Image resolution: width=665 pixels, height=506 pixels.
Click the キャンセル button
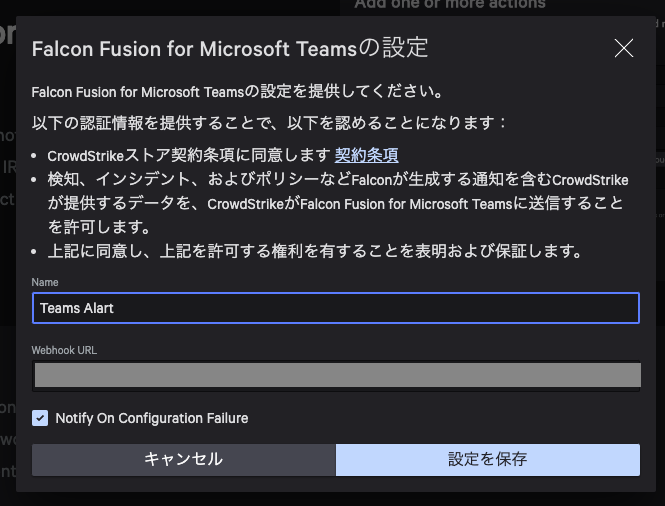(x=184, y=459)
